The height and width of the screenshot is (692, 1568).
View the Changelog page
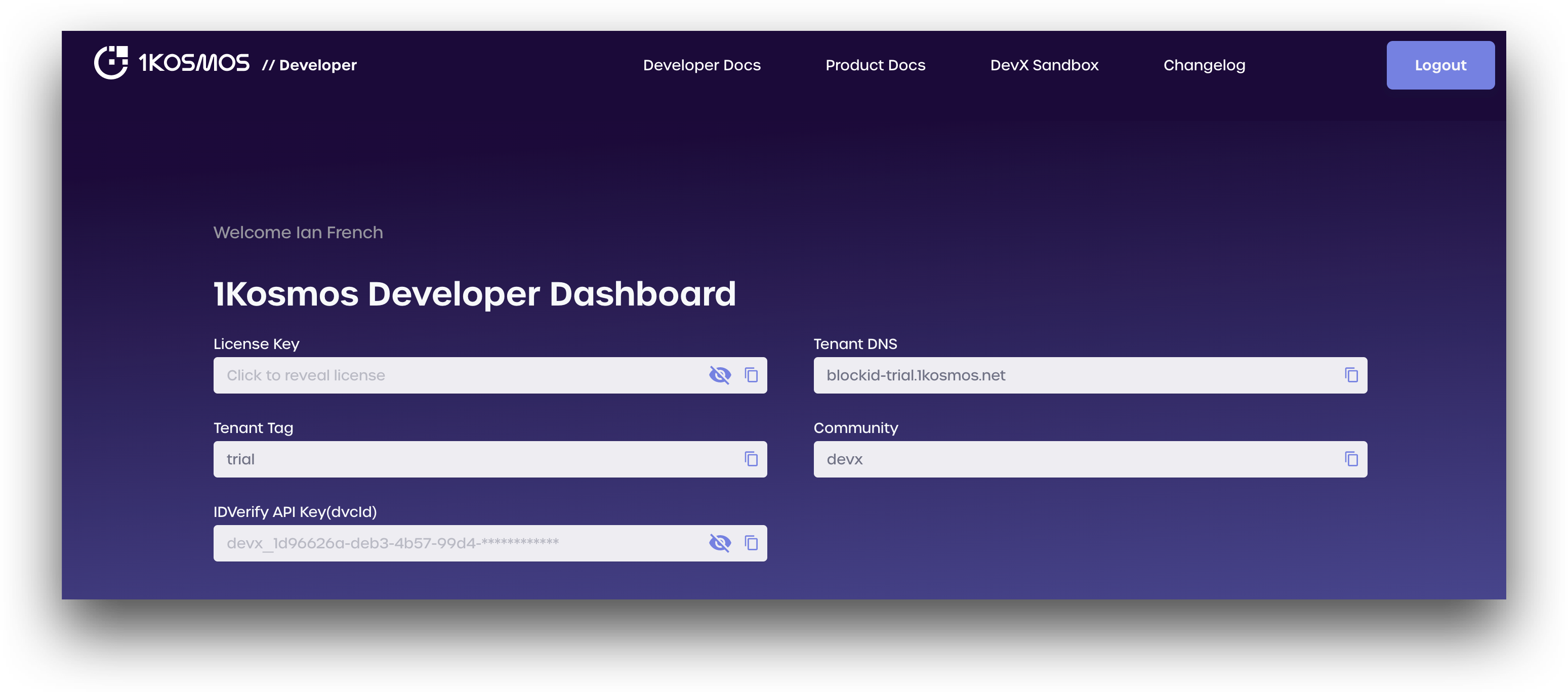[x=1205, y=66]
